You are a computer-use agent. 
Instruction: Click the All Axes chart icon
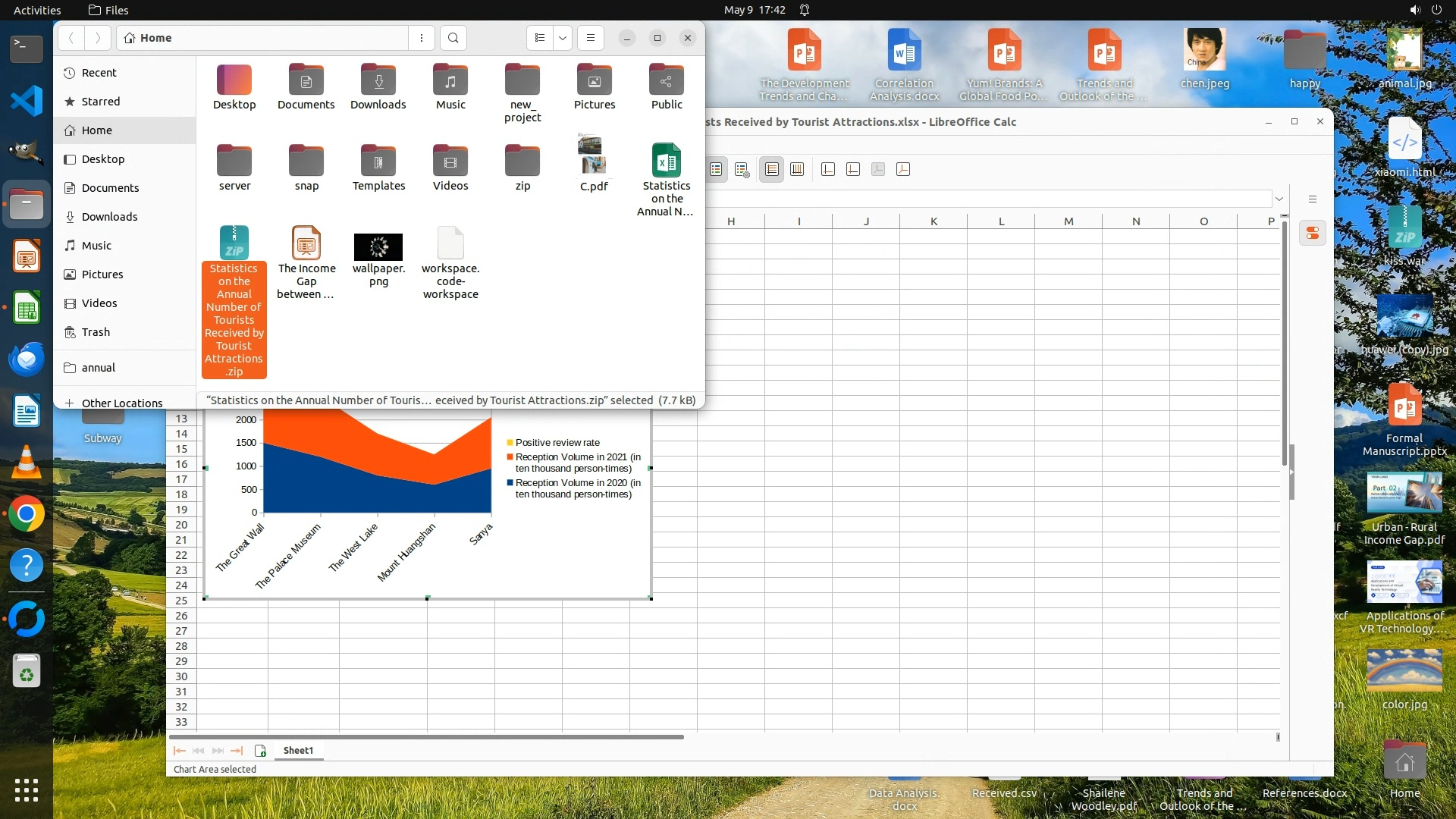[x=903, y=169]
